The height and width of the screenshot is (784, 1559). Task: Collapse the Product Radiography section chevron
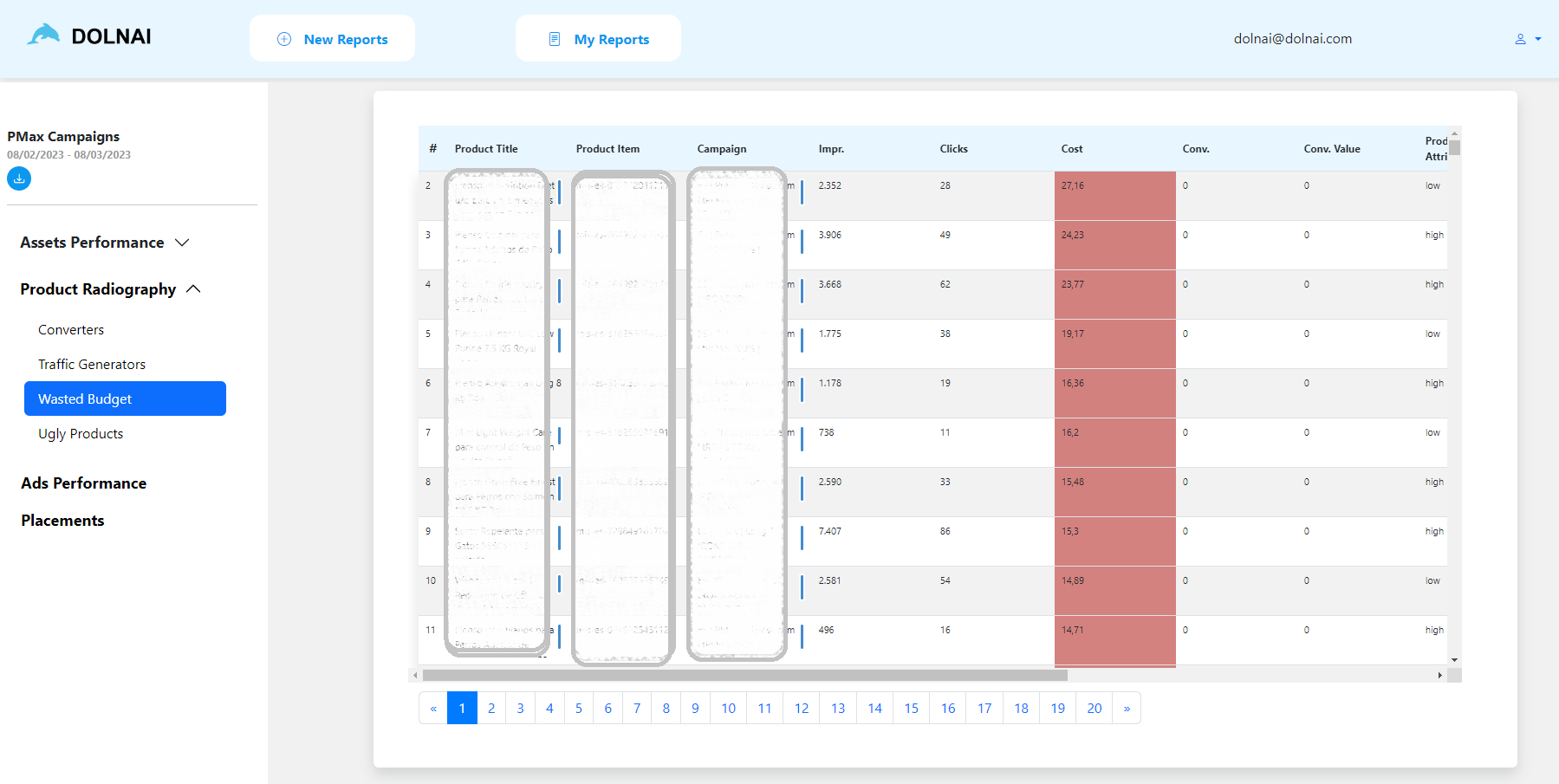(194, 288)
